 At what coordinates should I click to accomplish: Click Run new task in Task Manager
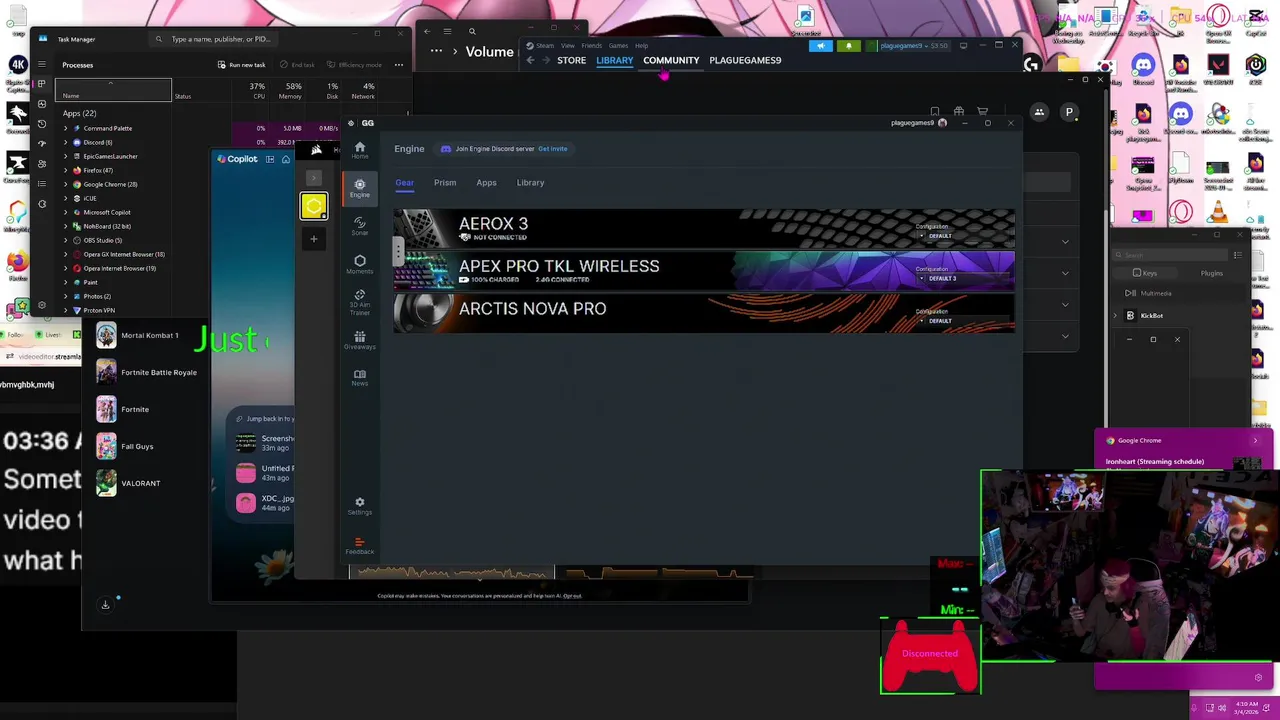point(241,65)
